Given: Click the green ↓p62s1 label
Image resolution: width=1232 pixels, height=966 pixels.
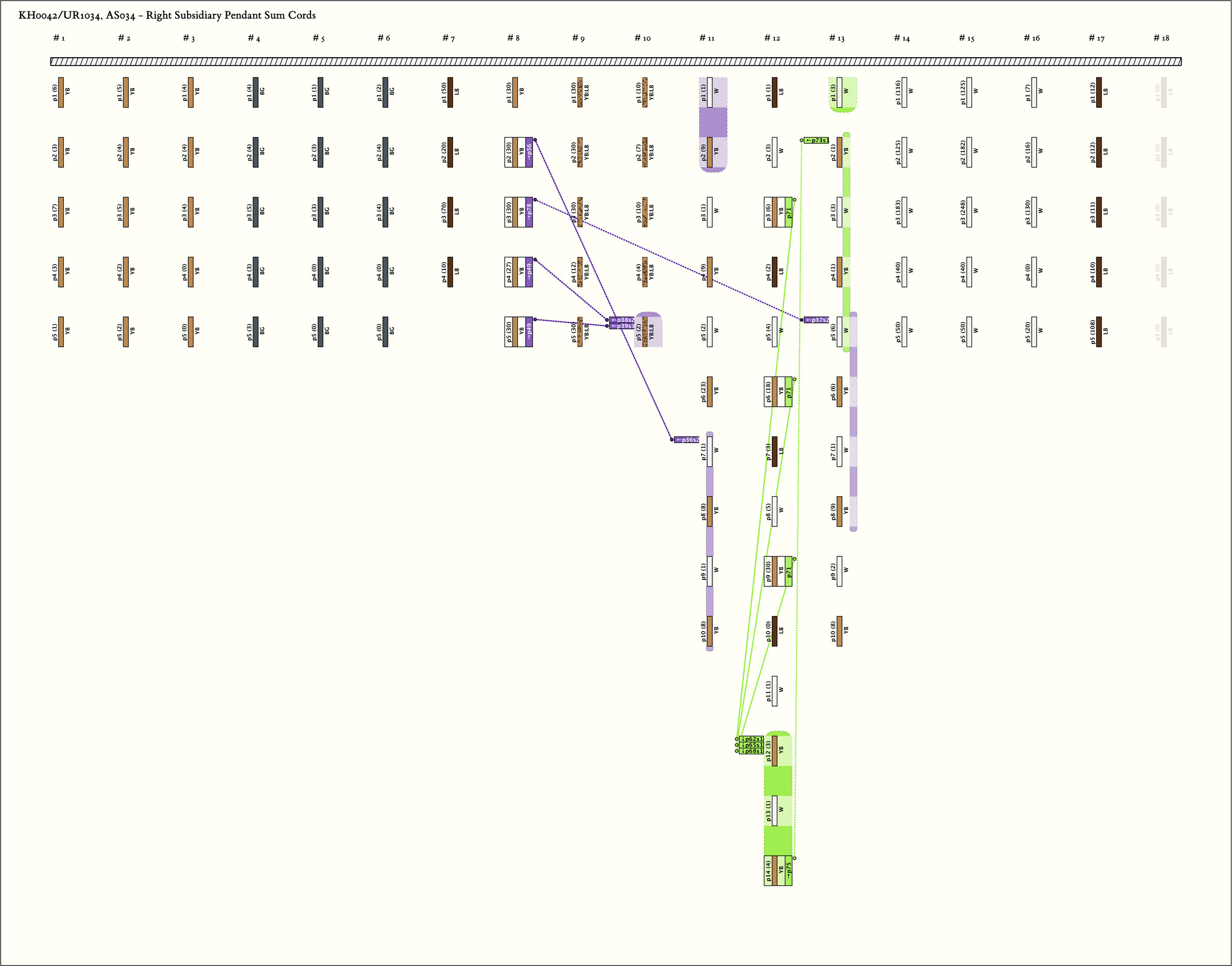Looking at the screenshot, I should pyautogui.click(x=751, y=739).
